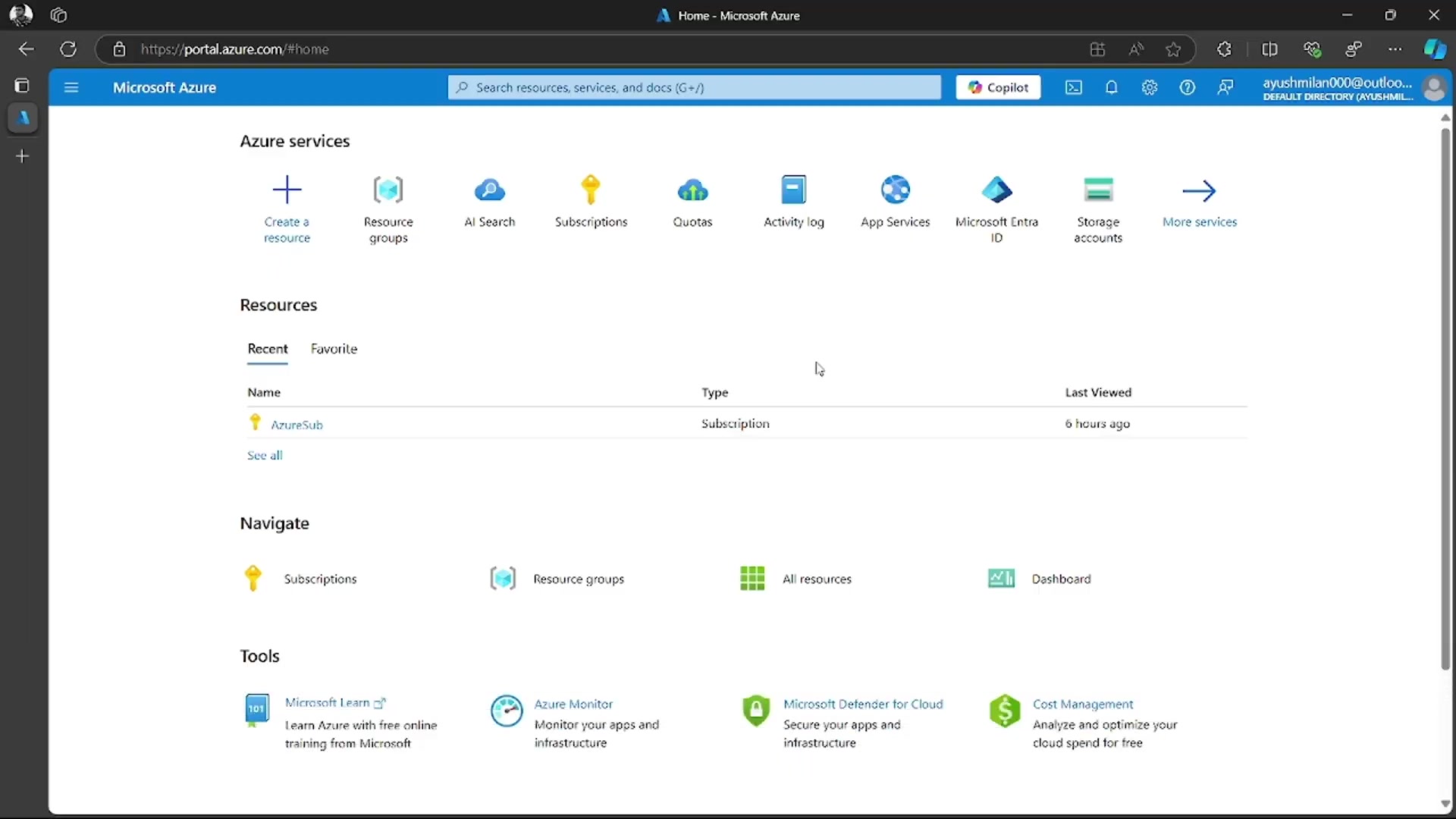Open Edge Copilot sidebar icon

click(x=1436, y=49)
